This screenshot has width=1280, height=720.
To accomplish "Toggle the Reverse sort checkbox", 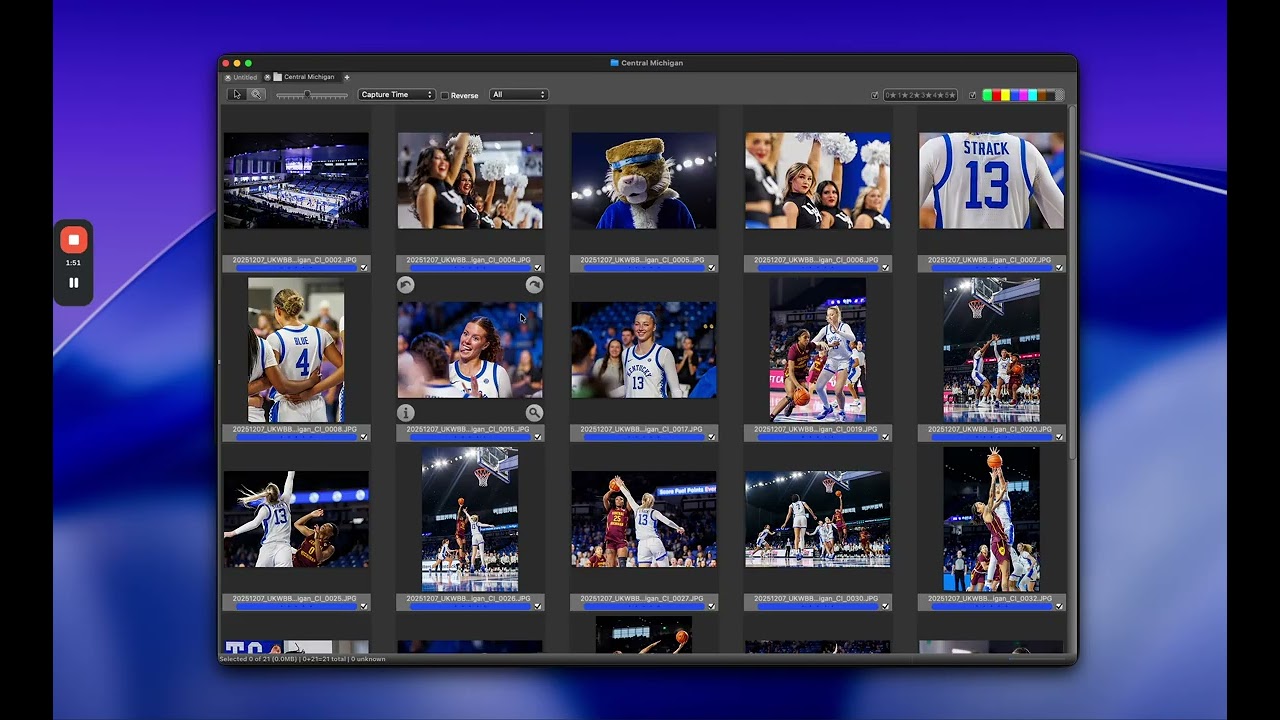I will coord(445,96).
